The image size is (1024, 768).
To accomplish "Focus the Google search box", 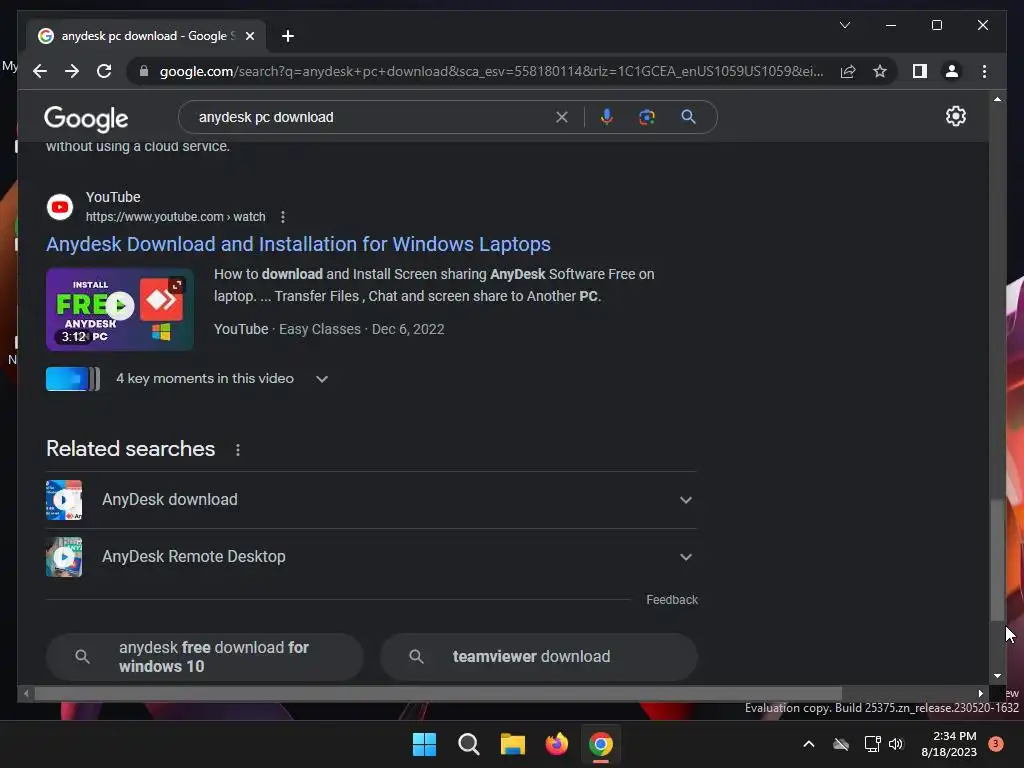I will tap(372, 117).
